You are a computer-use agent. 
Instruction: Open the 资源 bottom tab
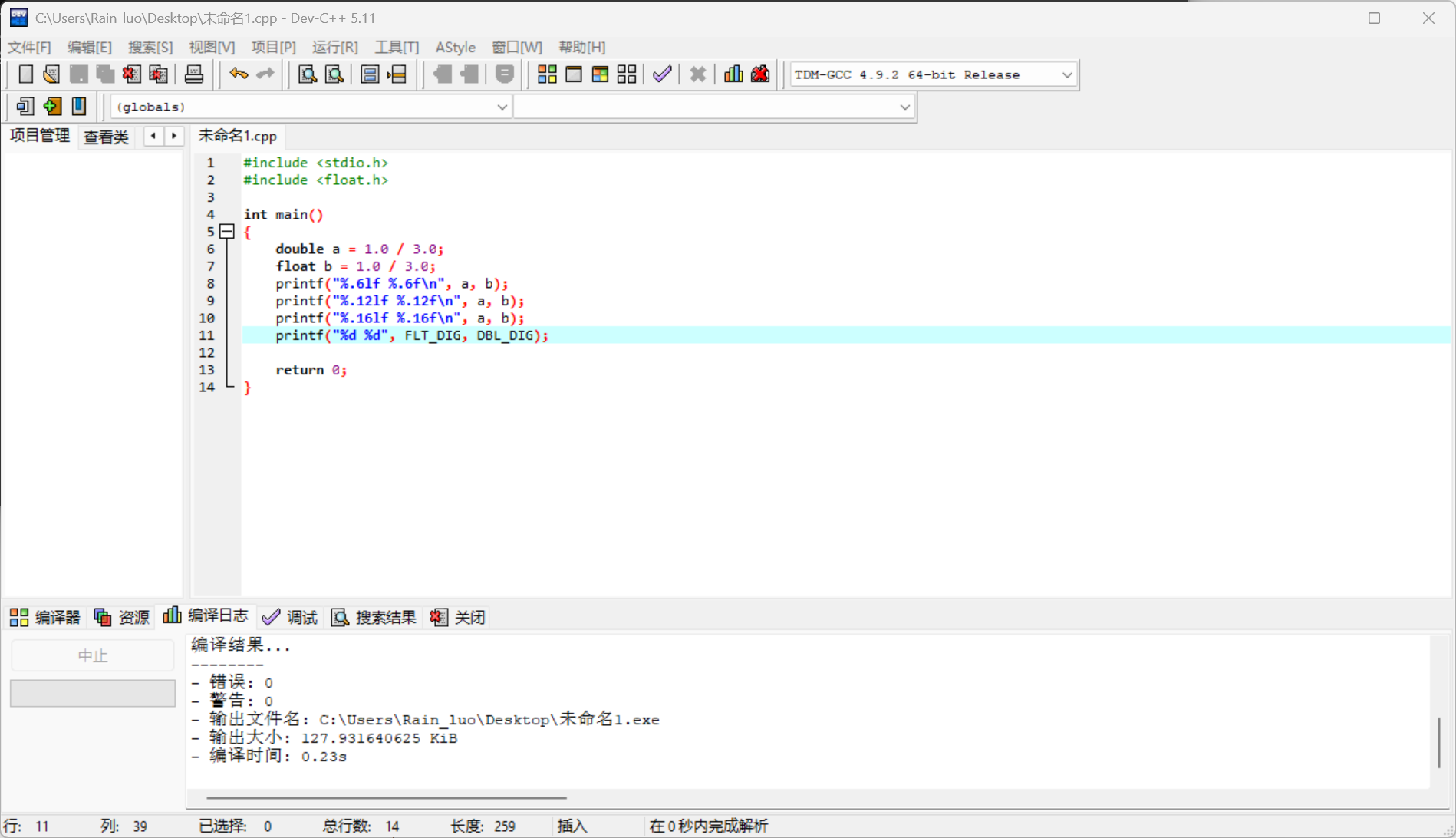tap(122, 617)
